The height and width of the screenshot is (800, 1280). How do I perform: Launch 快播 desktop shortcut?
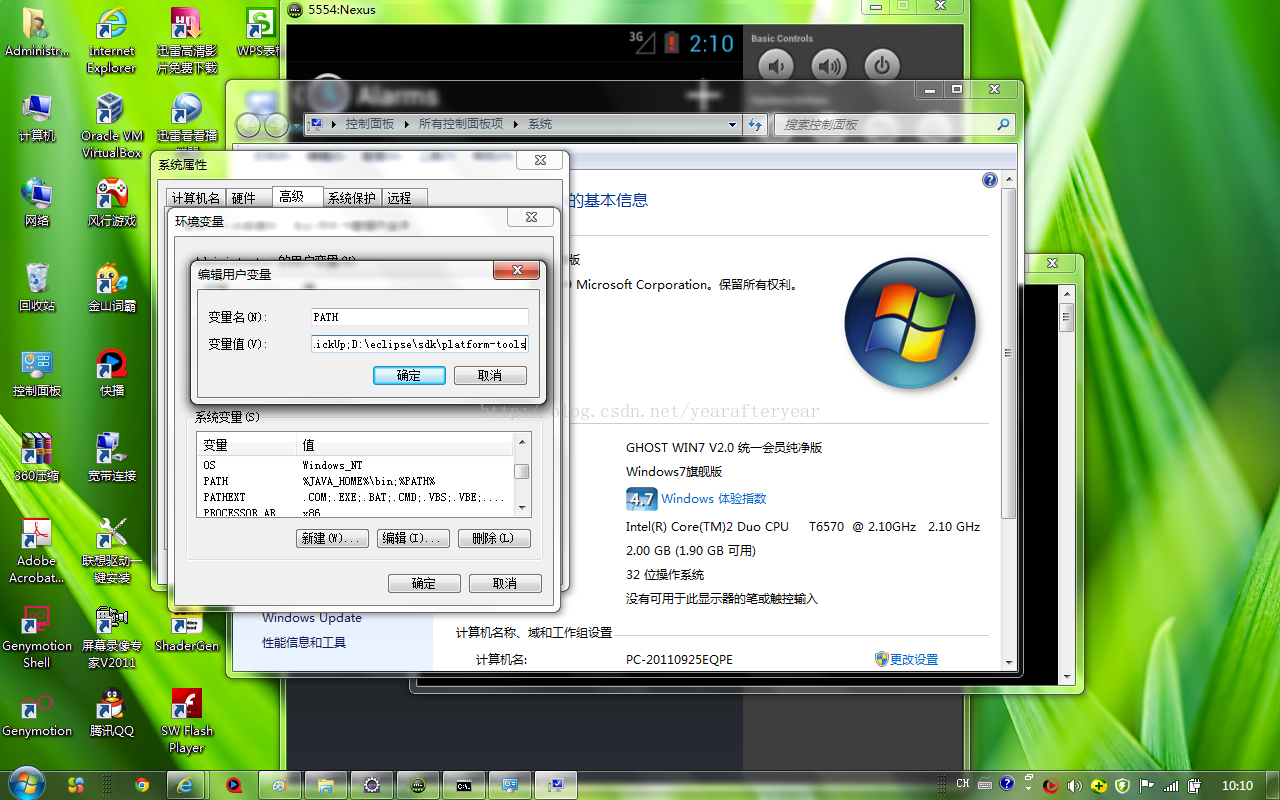111,373
